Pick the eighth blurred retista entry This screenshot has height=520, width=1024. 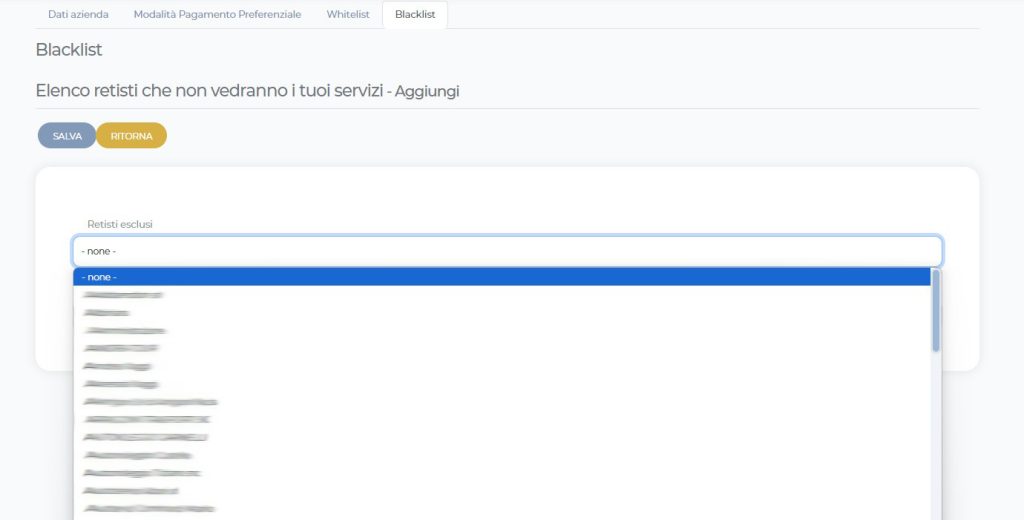[147, 420]
